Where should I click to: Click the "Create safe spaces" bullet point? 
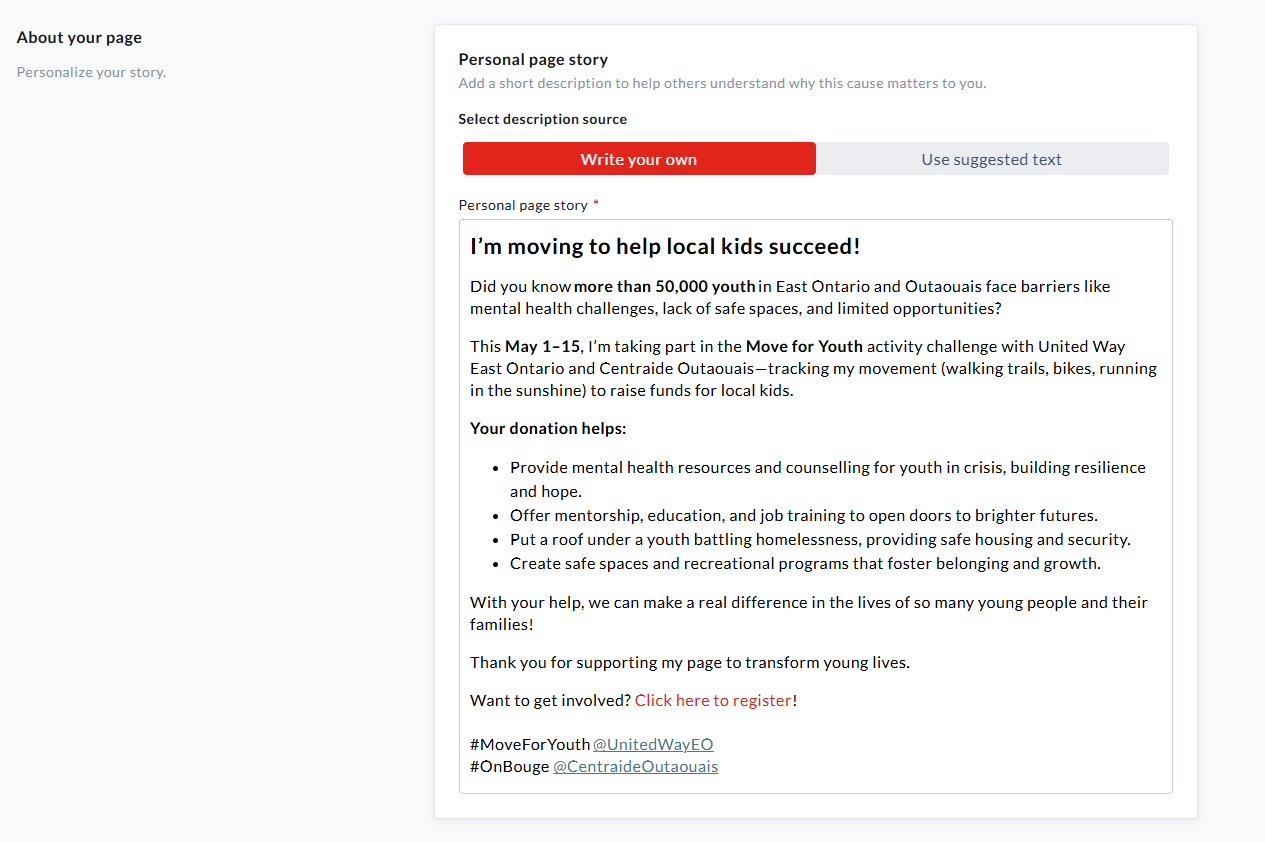(804, 563)
